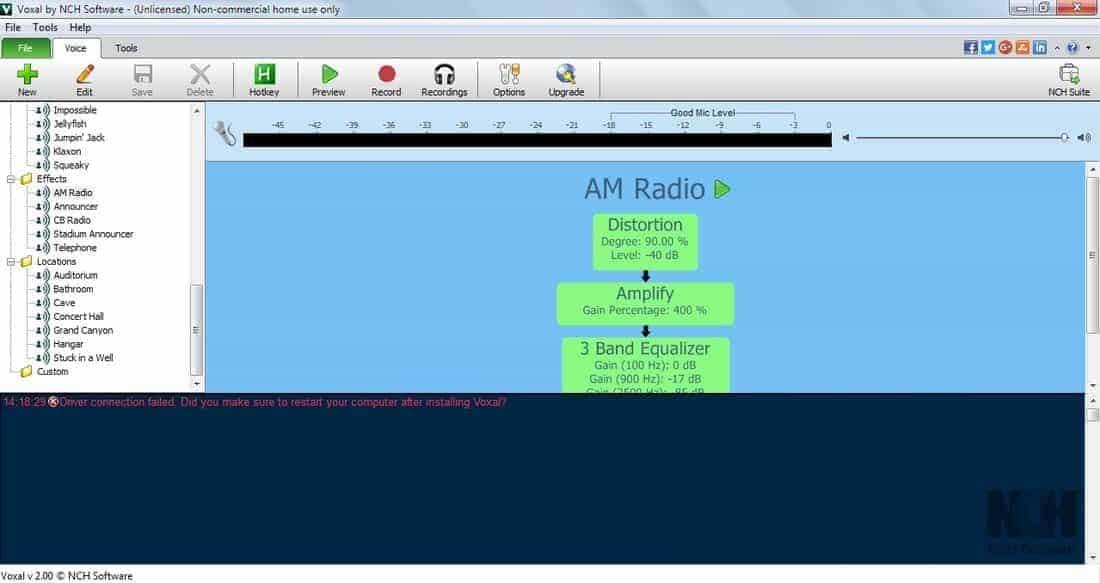Click the black mic level meter bar

[x=537, y=140]
